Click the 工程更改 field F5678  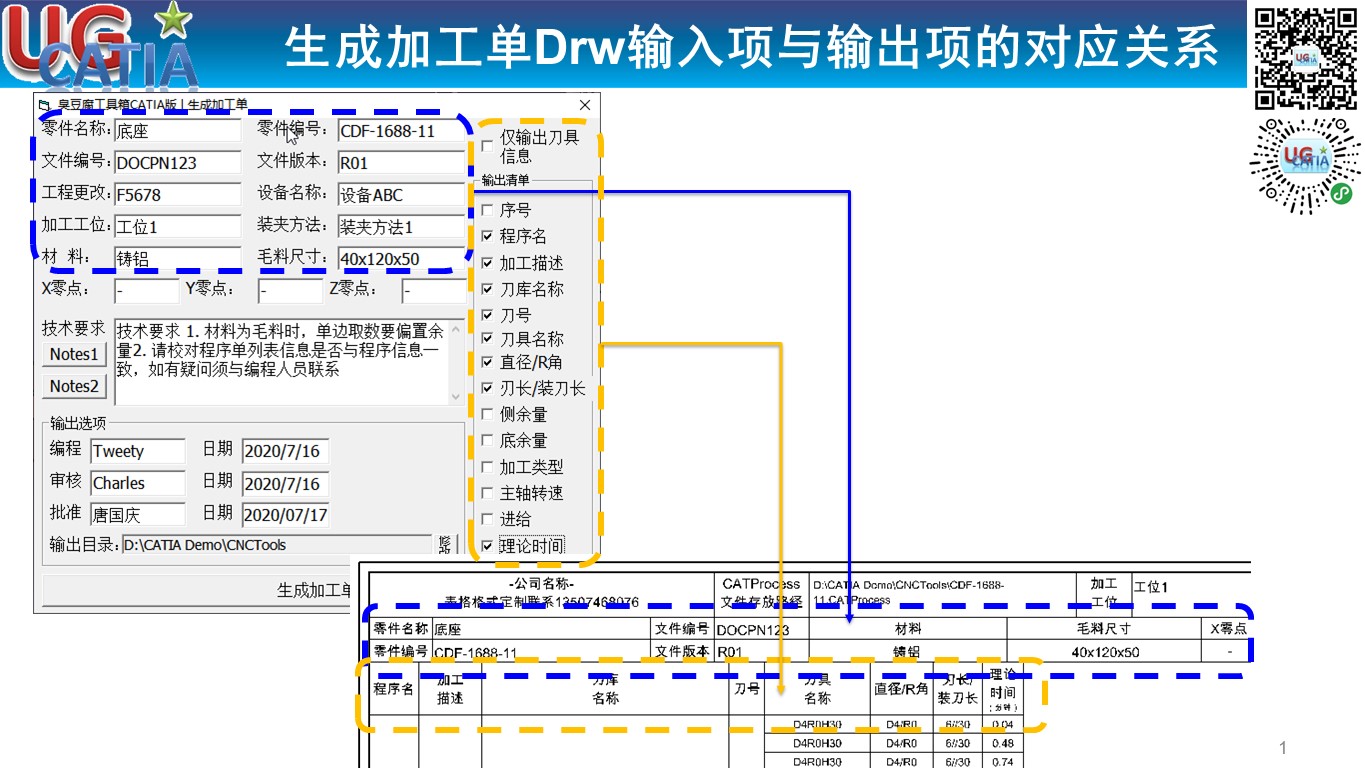click(x=177, y=195)
